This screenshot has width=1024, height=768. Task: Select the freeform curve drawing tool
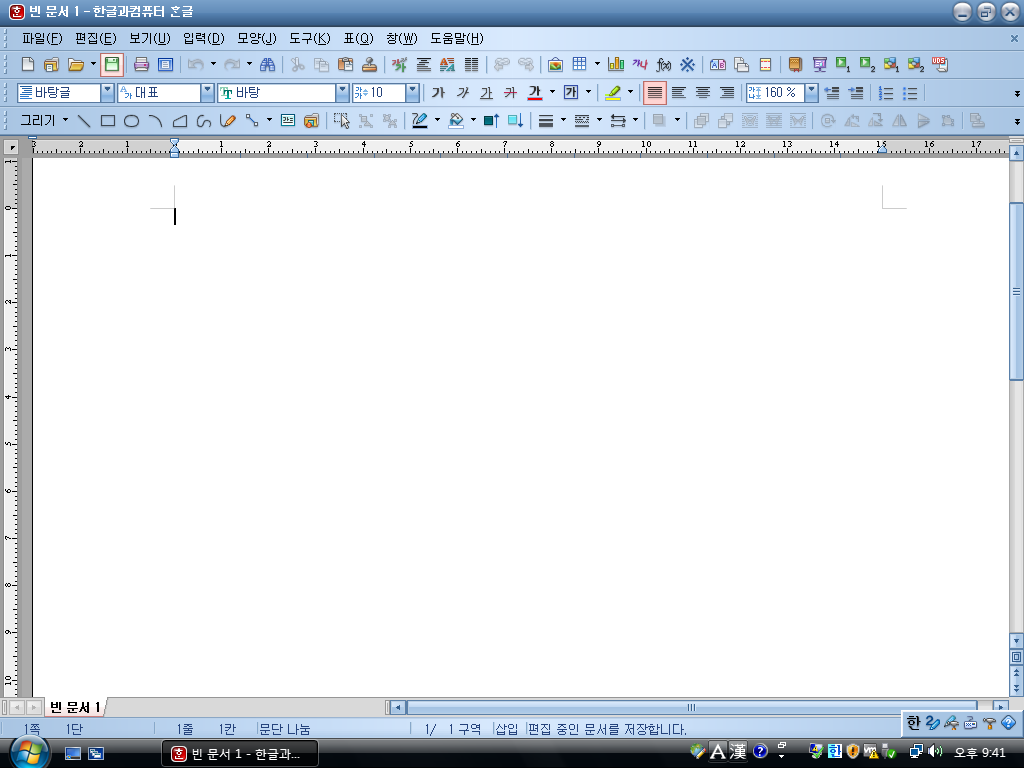204,120
